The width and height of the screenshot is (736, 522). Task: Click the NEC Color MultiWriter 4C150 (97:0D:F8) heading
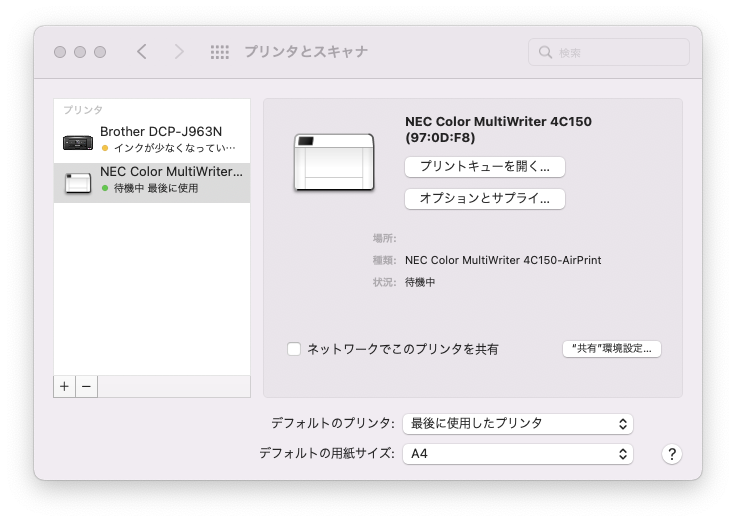pyautogui.click(x=498, y=130)
